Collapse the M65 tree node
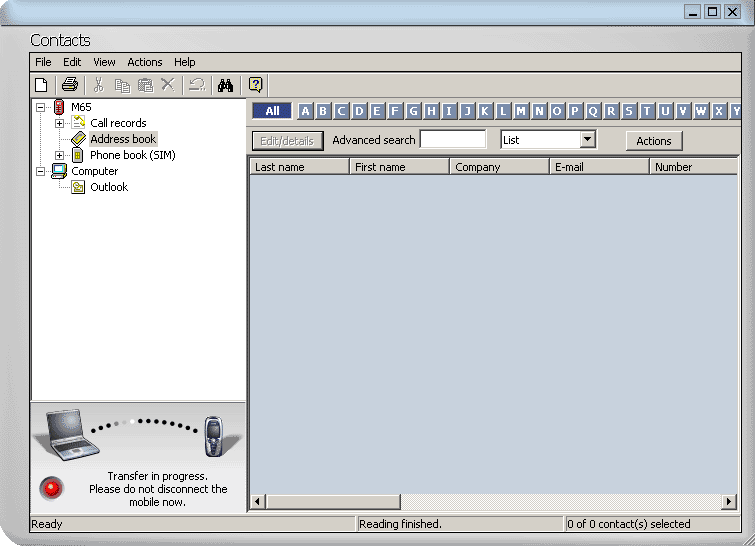755x546 pixels. pos(41,107)
